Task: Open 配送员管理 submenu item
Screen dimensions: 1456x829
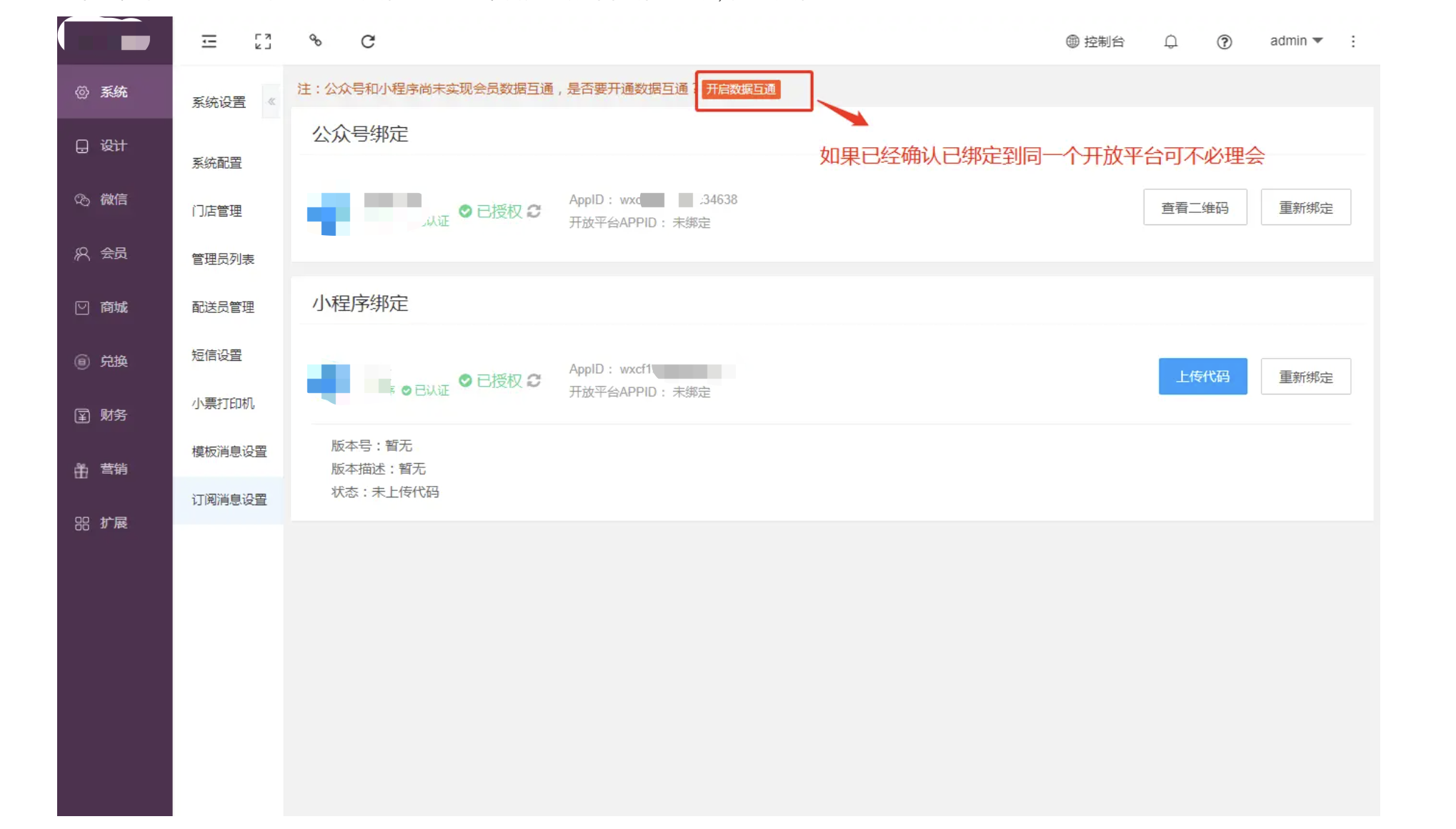Action: [x=223, y=307]
